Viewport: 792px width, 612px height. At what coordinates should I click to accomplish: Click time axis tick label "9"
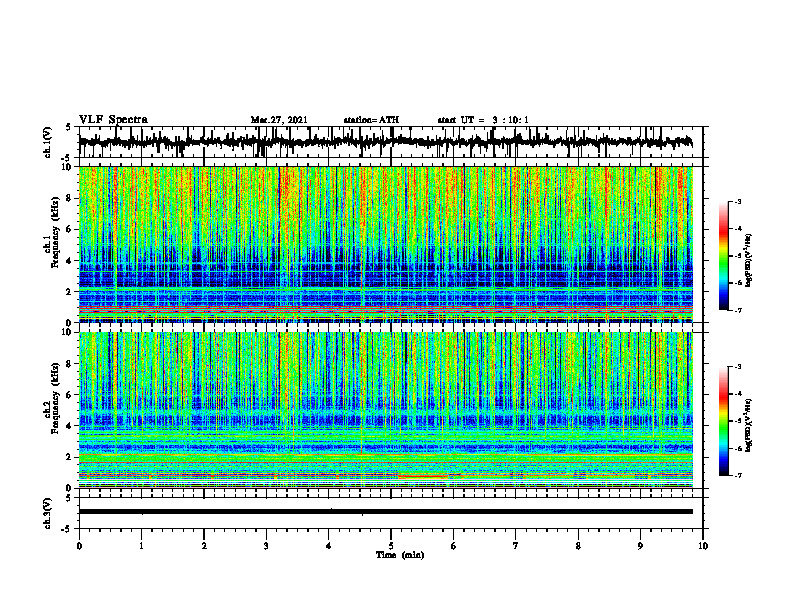click(640, 546)
